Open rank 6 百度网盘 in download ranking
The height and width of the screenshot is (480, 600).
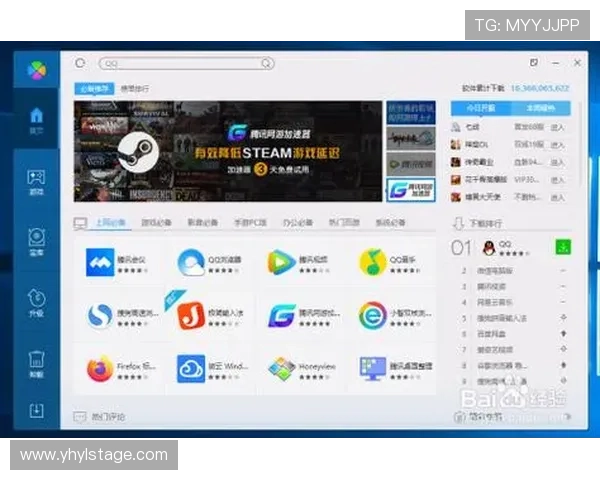click(491, 334)
